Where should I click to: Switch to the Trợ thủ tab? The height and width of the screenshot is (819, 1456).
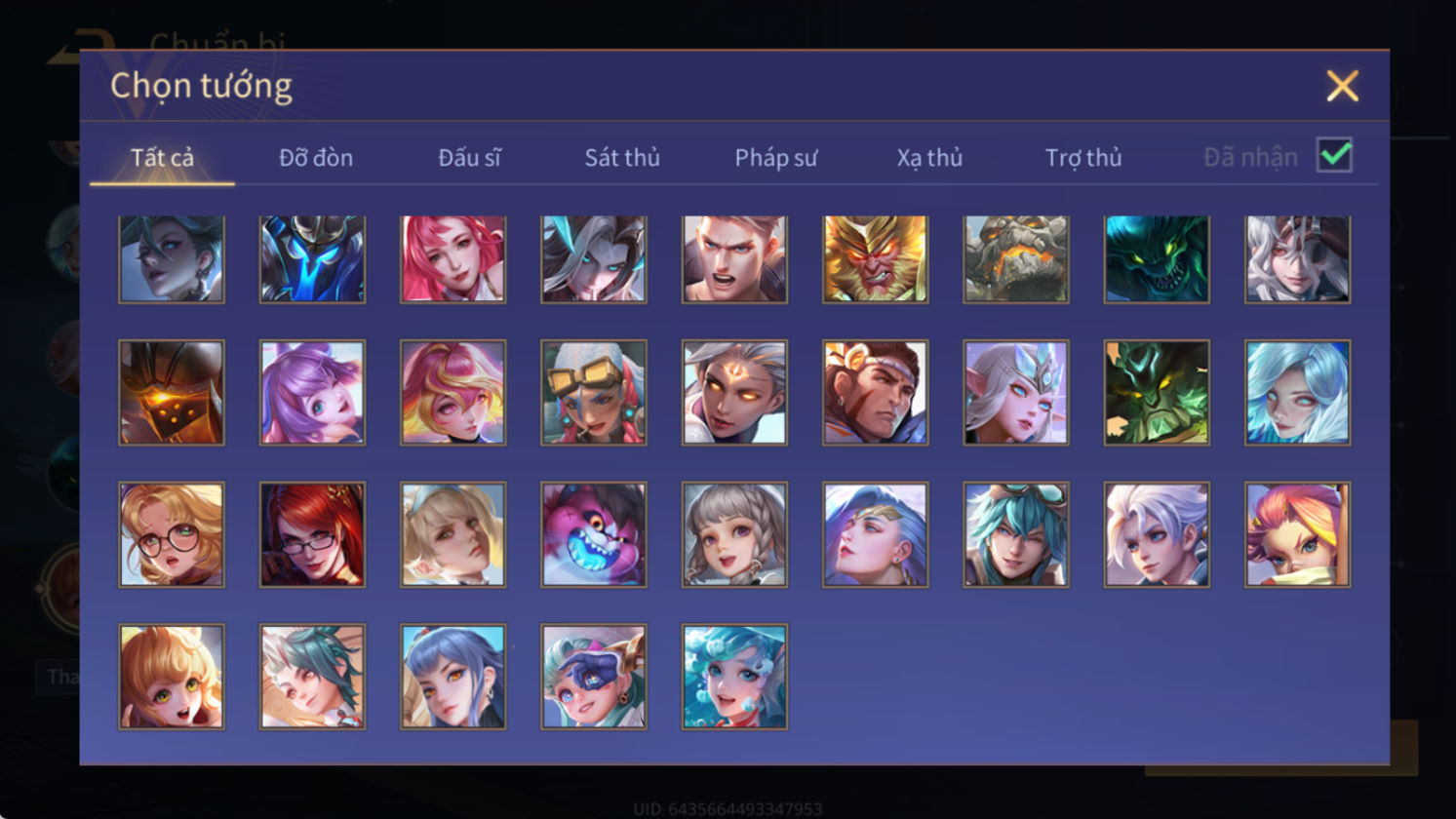point(1083,157)
